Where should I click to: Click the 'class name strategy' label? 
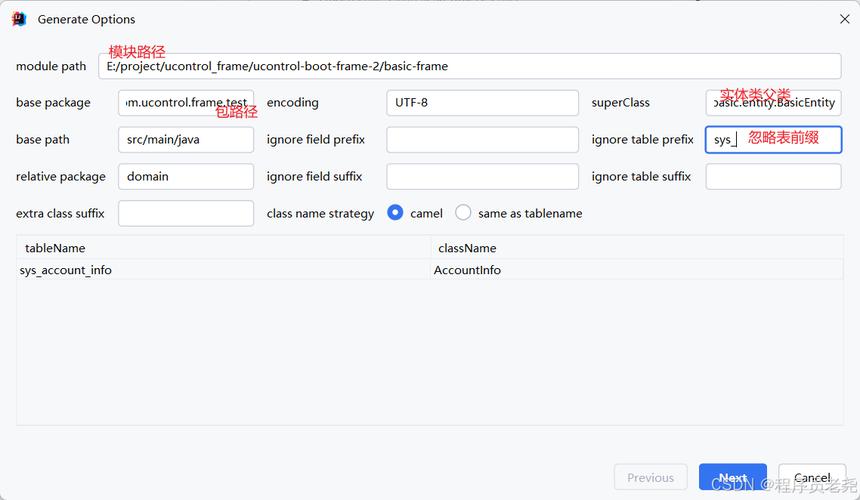(320, 213)
